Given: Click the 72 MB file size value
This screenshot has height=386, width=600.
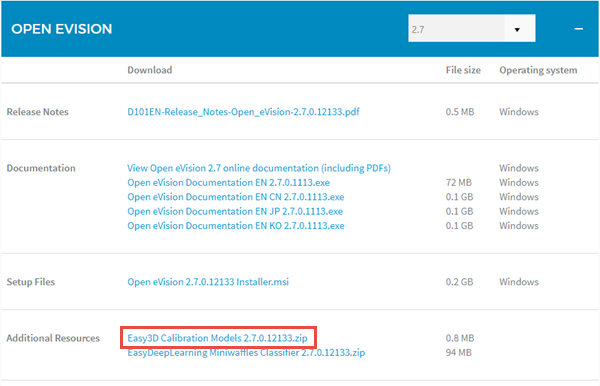Looking at the screenshot, I should pyautogui.click(x=458, y=182).
